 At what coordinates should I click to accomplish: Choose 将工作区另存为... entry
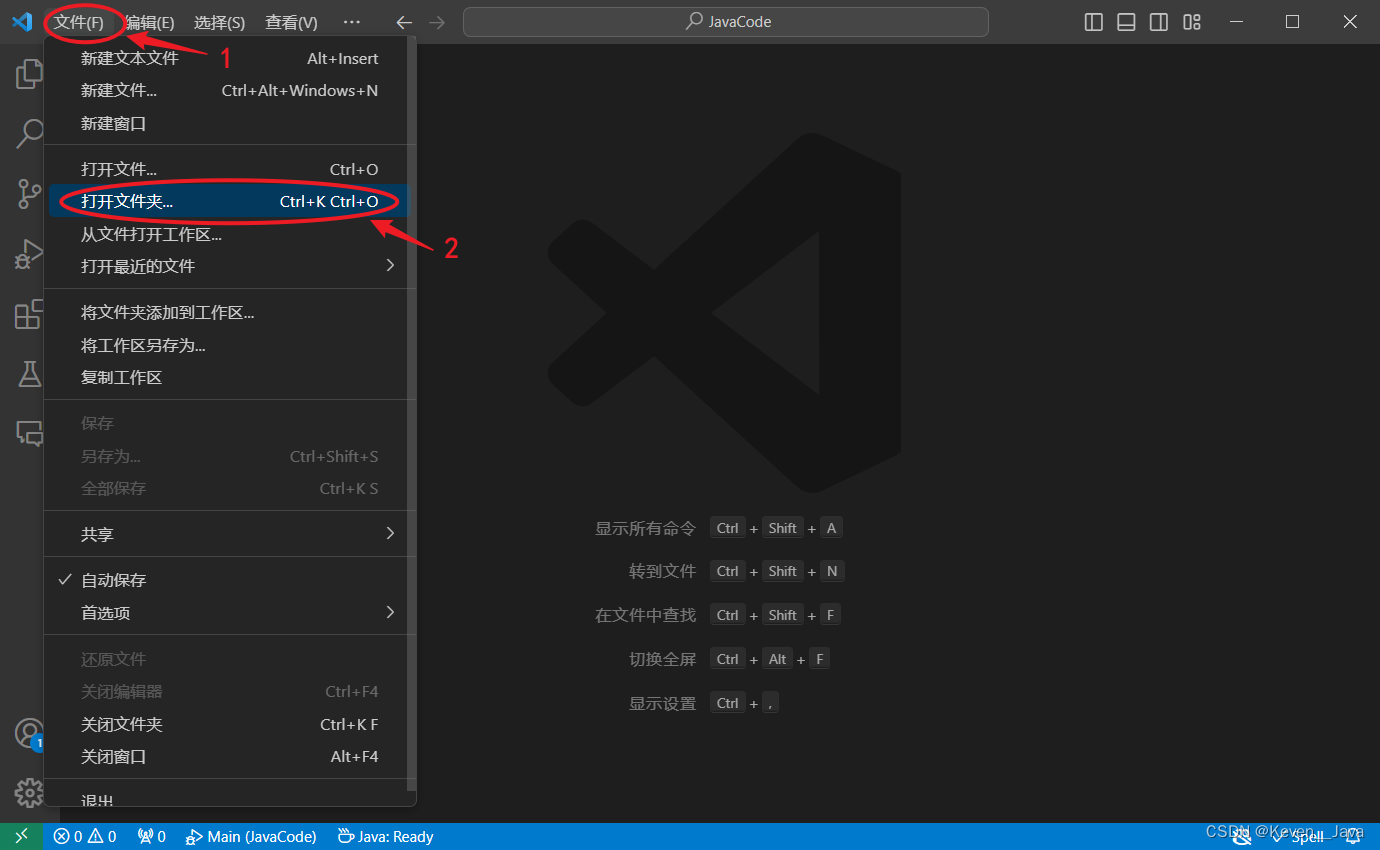(229, 345)
